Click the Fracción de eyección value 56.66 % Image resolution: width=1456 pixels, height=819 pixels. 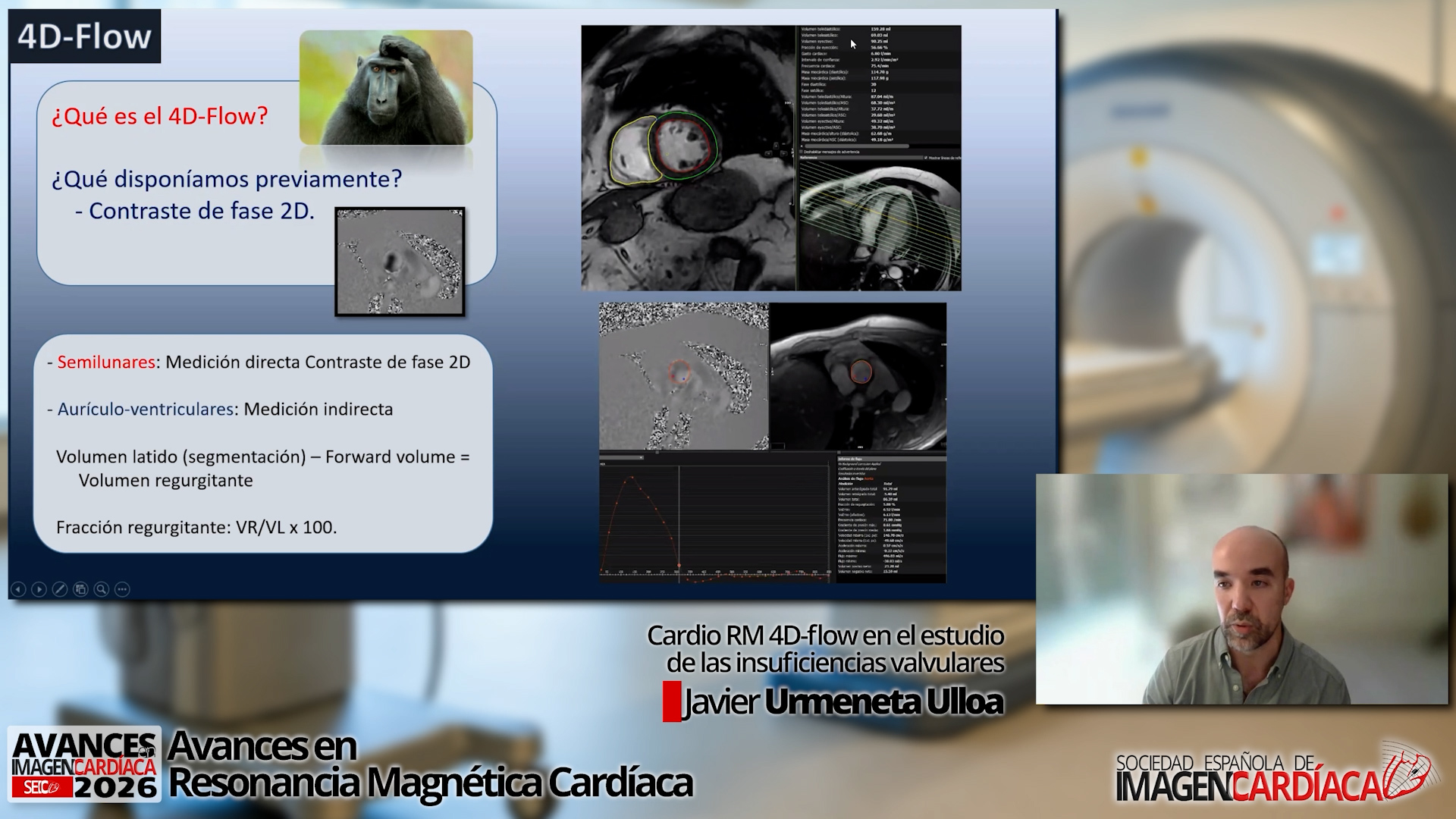coord(879,47)
